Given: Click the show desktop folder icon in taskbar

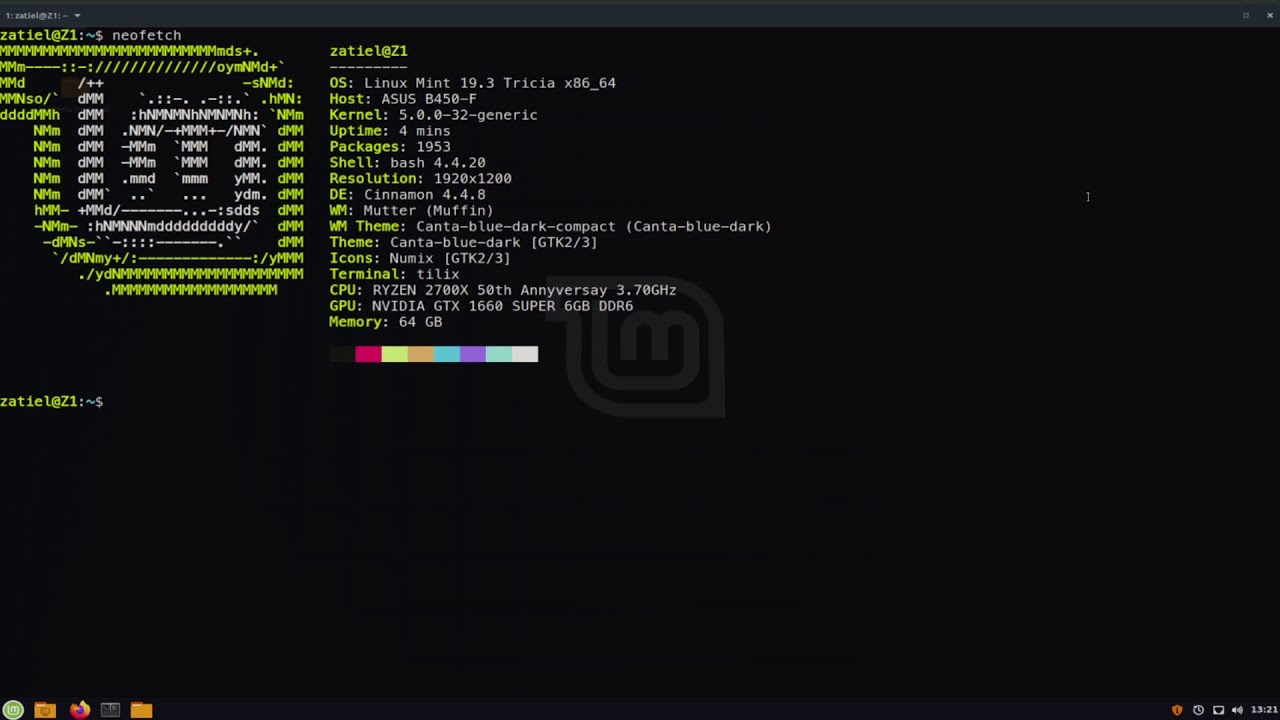Looking at the screenshot, I should point(44,710).
